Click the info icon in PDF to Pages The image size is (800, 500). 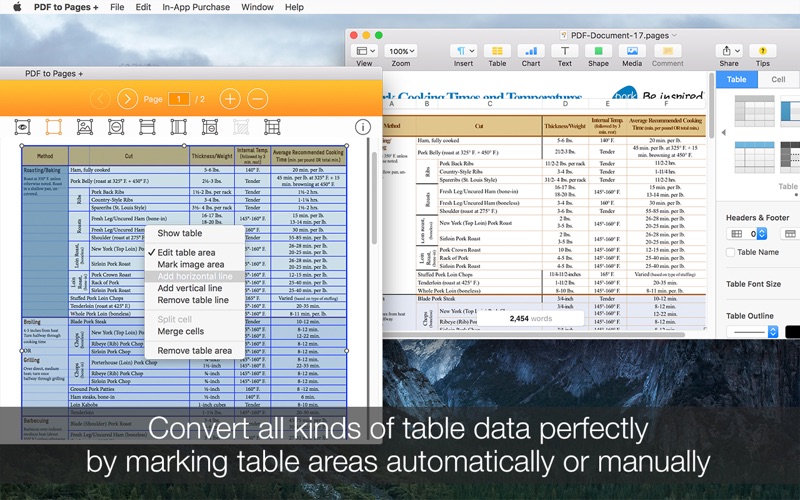click(363, 127)
